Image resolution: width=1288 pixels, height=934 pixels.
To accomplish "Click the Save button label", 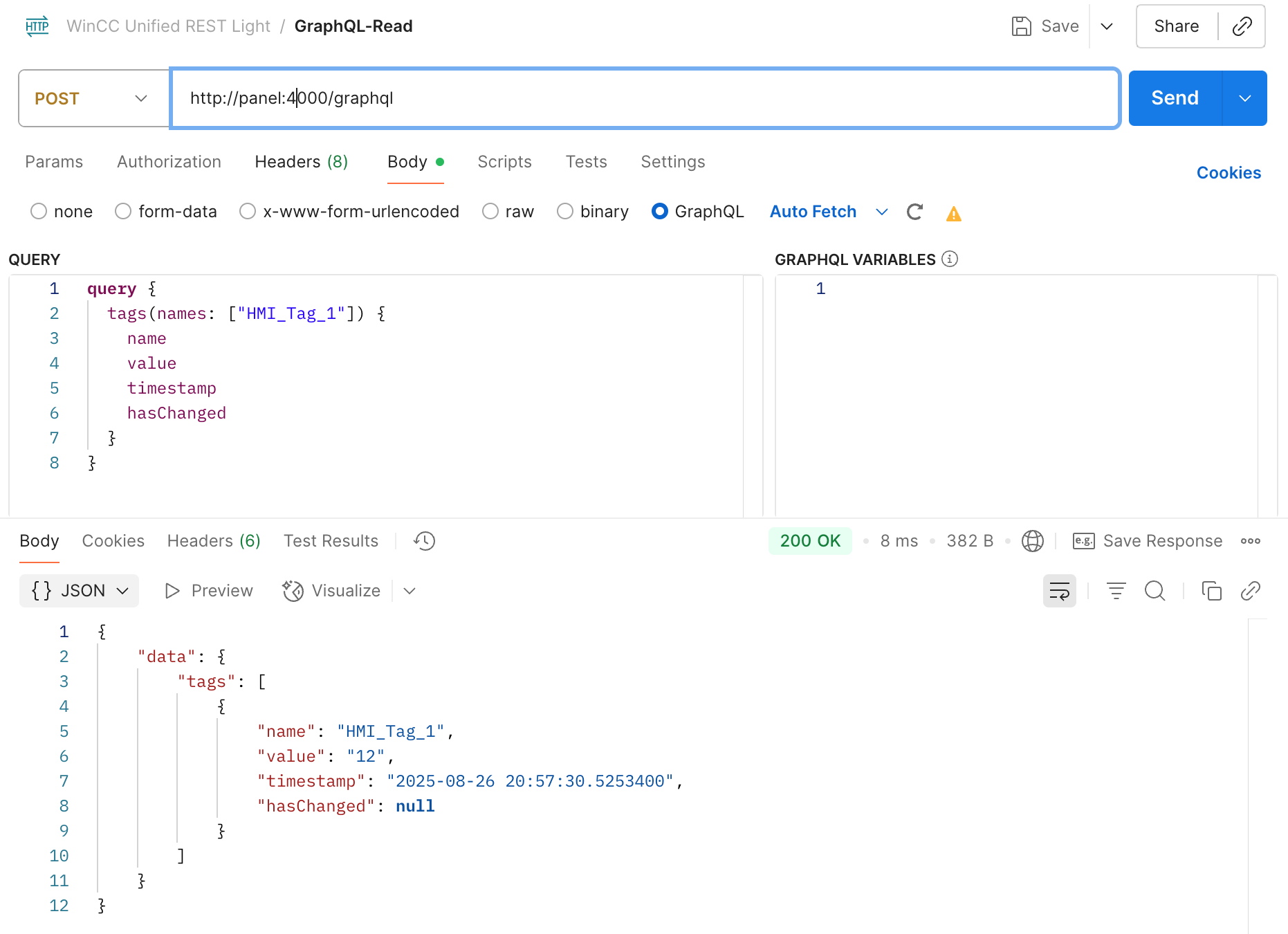I will 1060,26.
